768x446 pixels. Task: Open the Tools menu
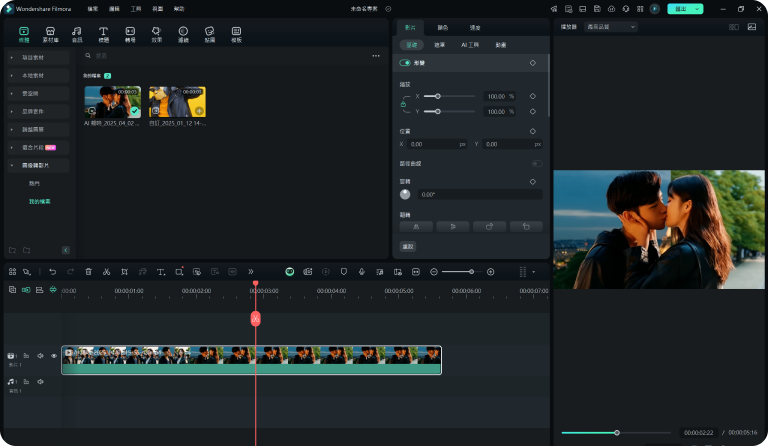(x=136, y=9)
